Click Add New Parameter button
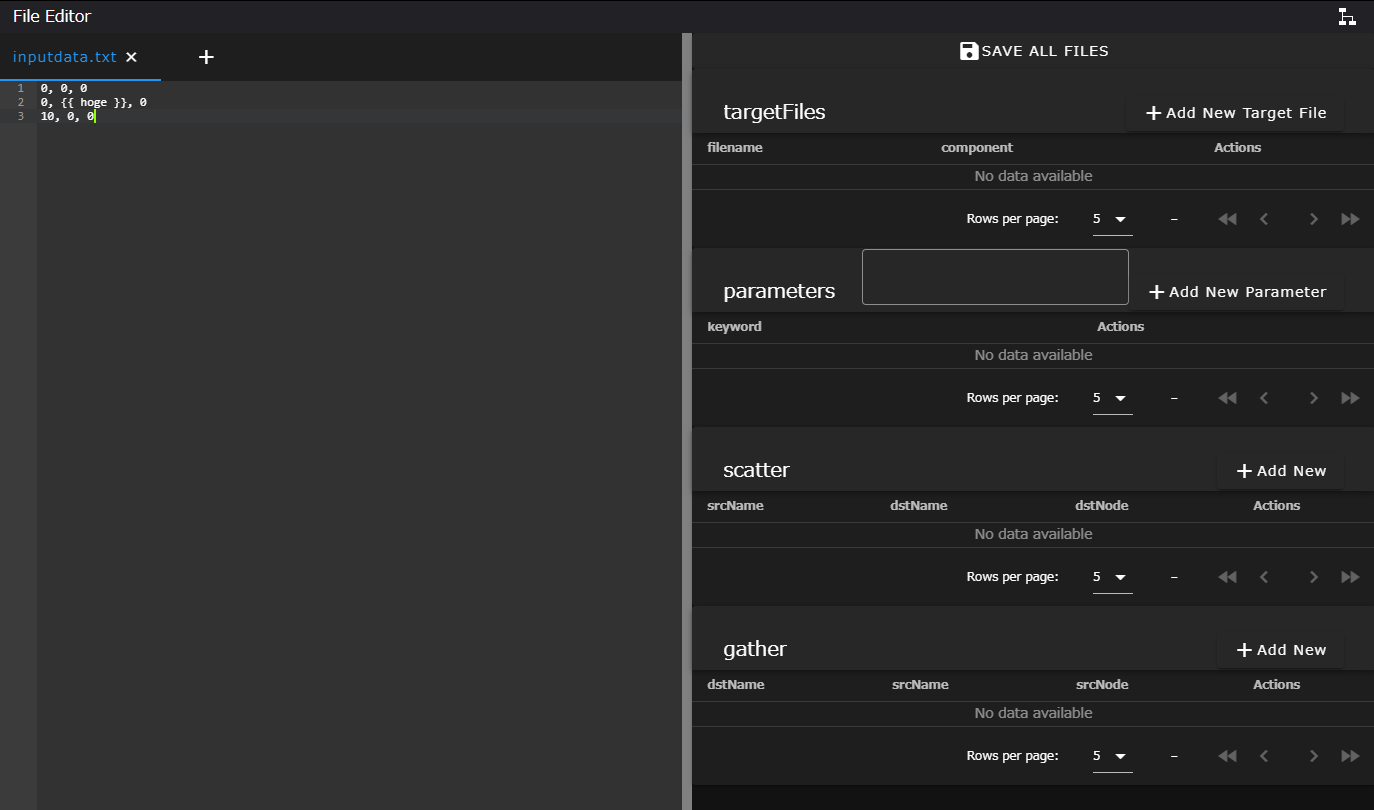This screenshot has height=810, width=1374. 1237,292
